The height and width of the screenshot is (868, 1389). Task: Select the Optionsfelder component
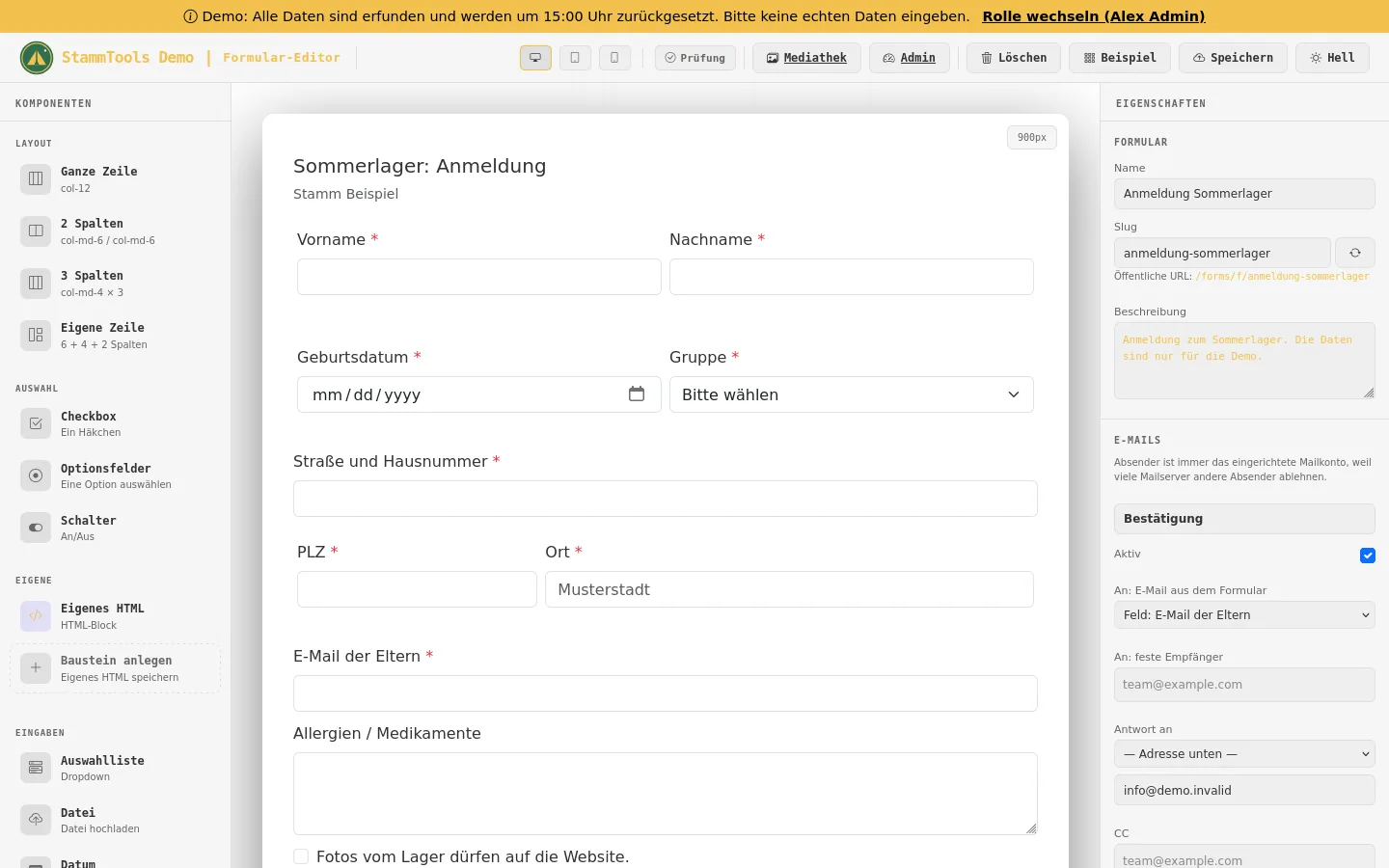(116, 475)
